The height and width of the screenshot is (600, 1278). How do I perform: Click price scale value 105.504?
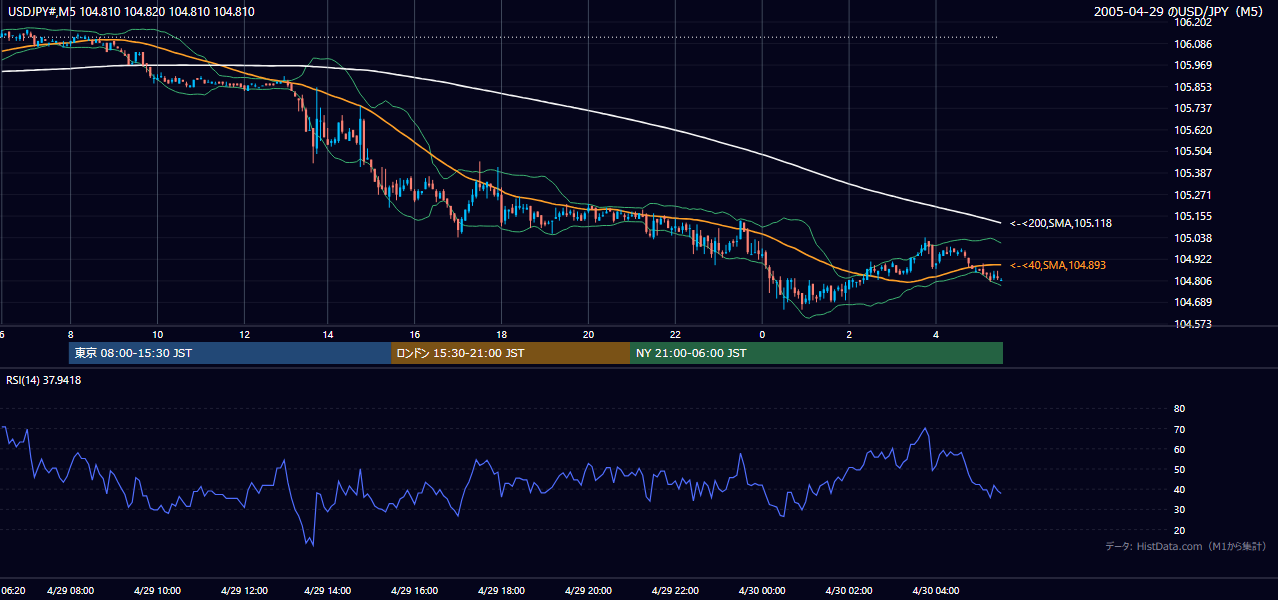pyautogui.click(x=1193, y=152)
